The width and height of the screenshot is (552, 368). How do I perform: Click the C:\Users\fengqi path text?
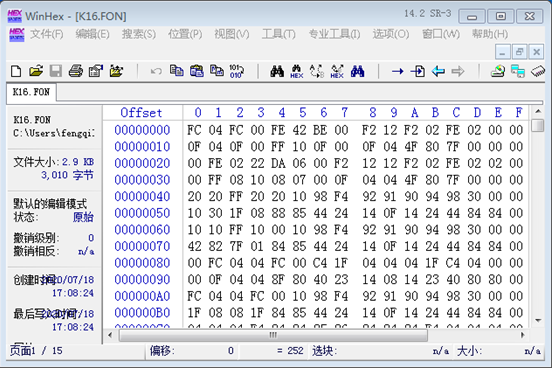(x=54, y=133)
